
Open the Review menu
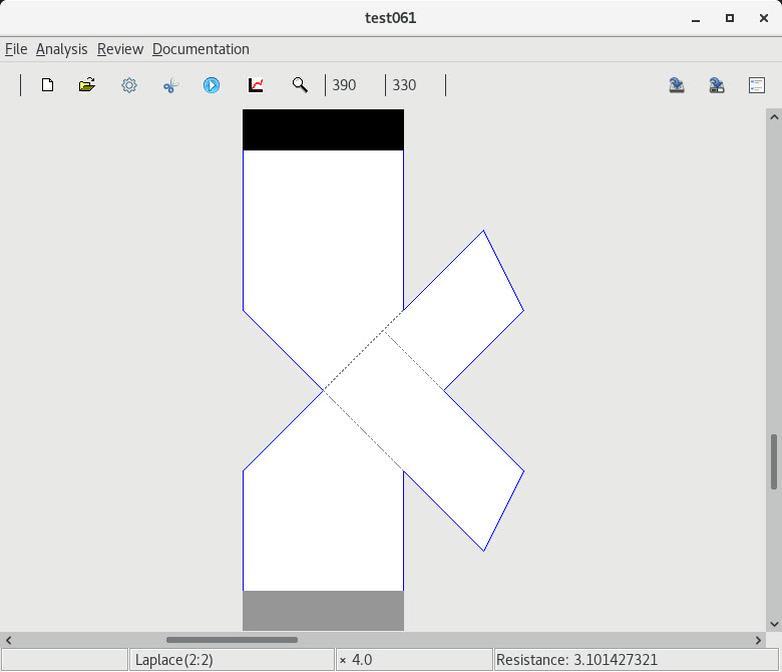click(x=120, y=49)
